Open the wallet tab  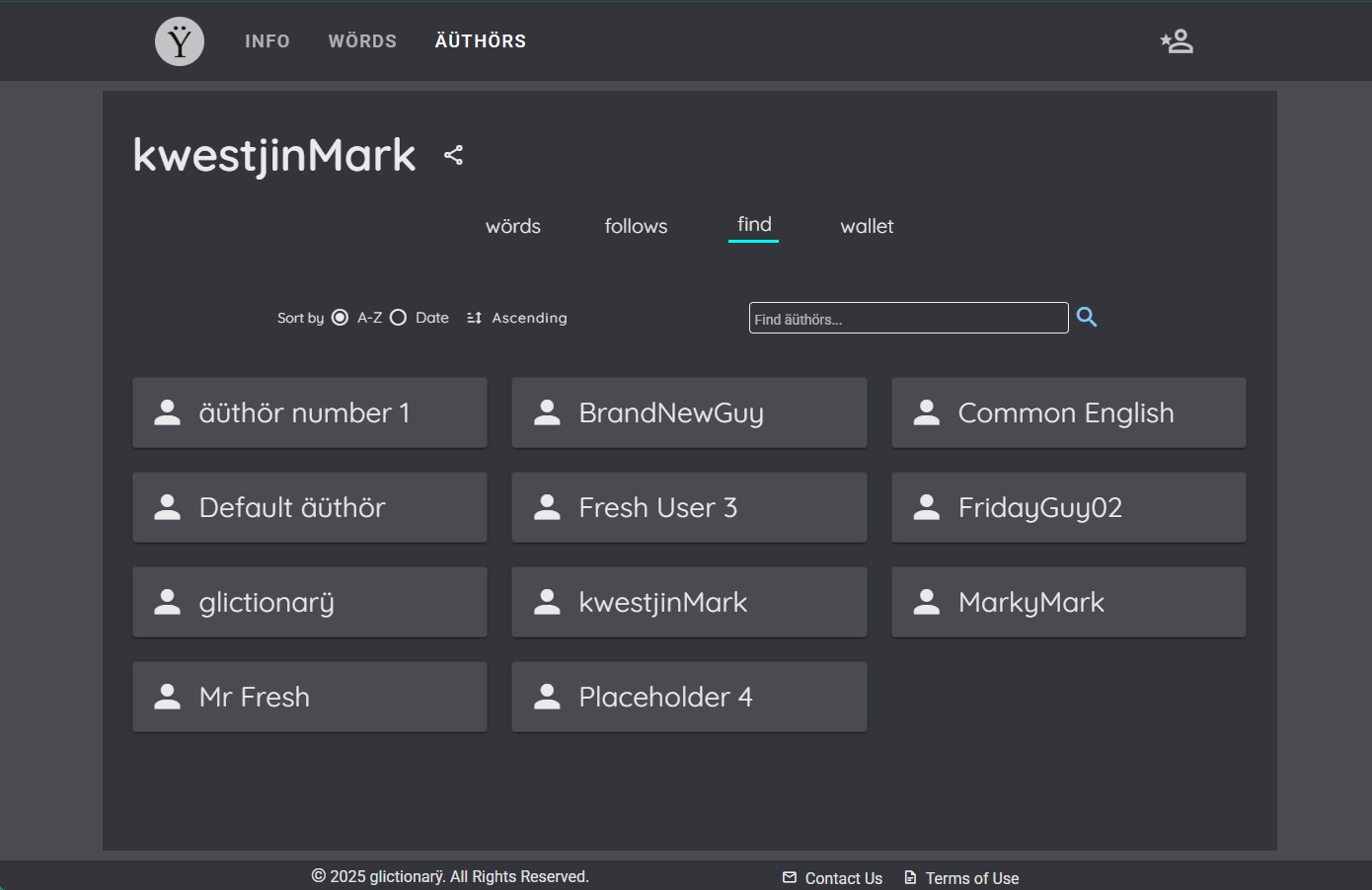pyautogui.click(x=867, y=226)
